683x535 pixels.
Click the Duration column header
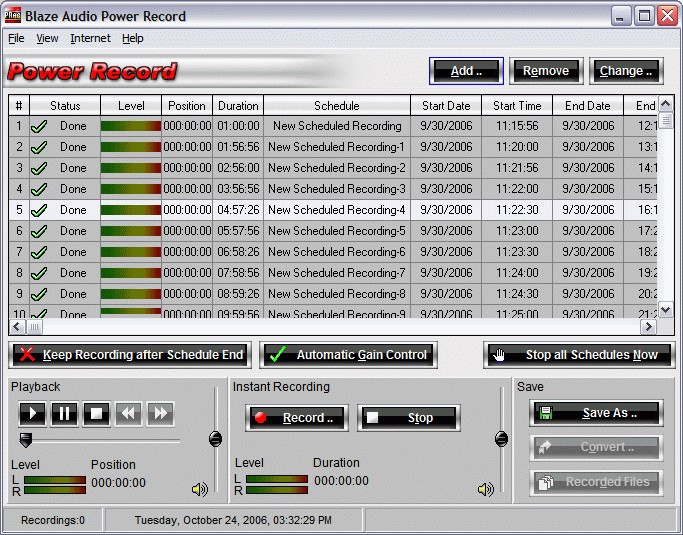click(238, 105)
